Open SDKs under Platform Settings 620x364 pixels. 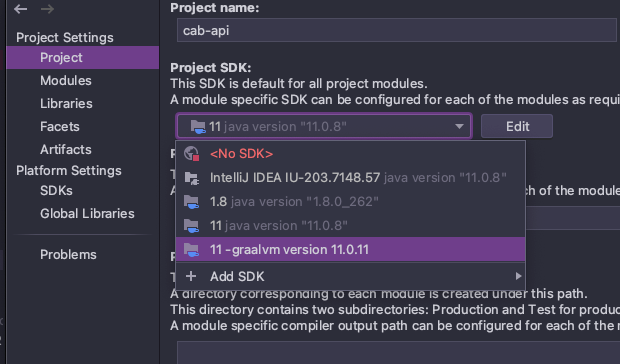56,190
